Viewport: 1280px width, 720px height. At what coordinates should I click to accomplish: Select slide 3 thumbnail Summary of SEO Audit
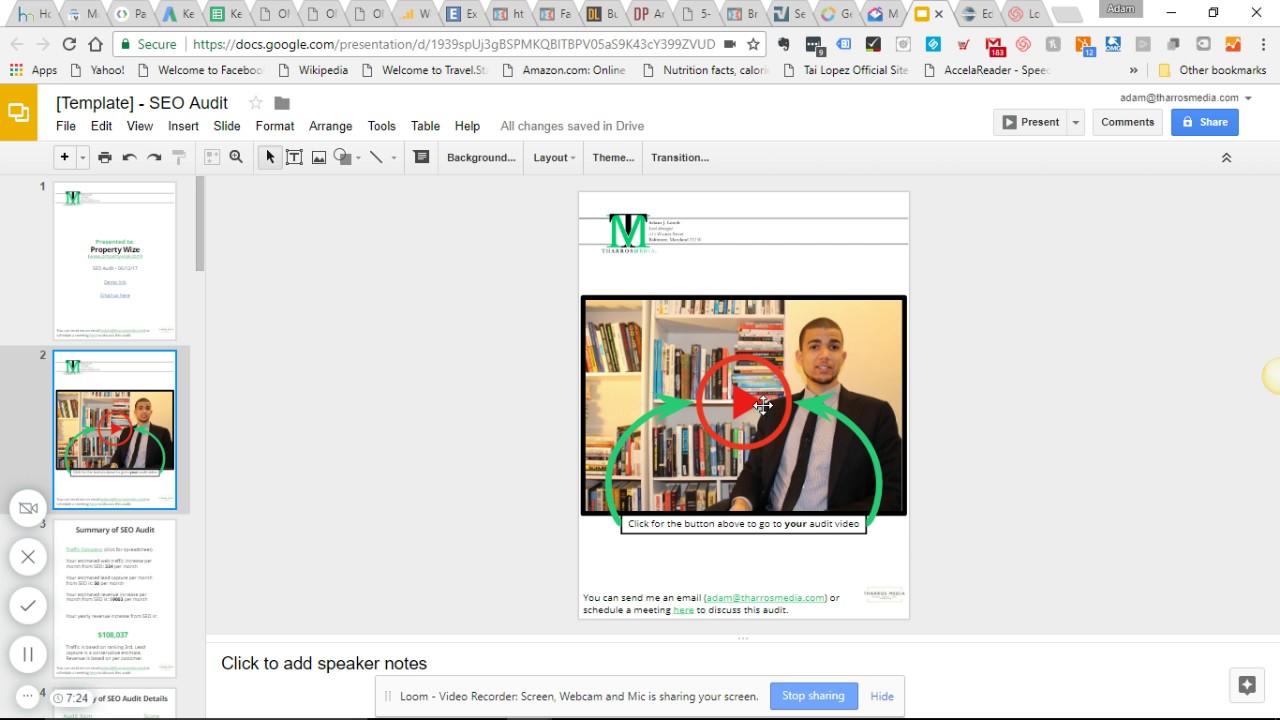(x=115, y=598)
